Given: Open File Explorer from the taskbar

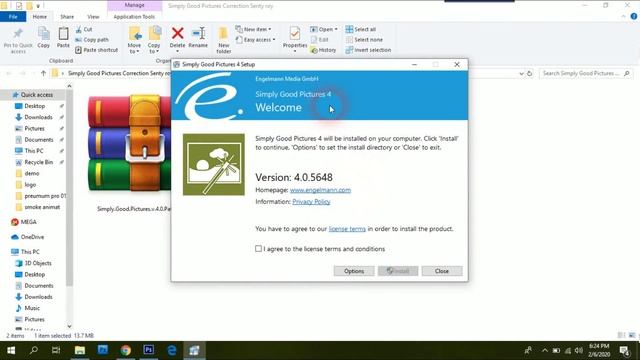Looking at the screenshot, I should [x=80, y=350].
